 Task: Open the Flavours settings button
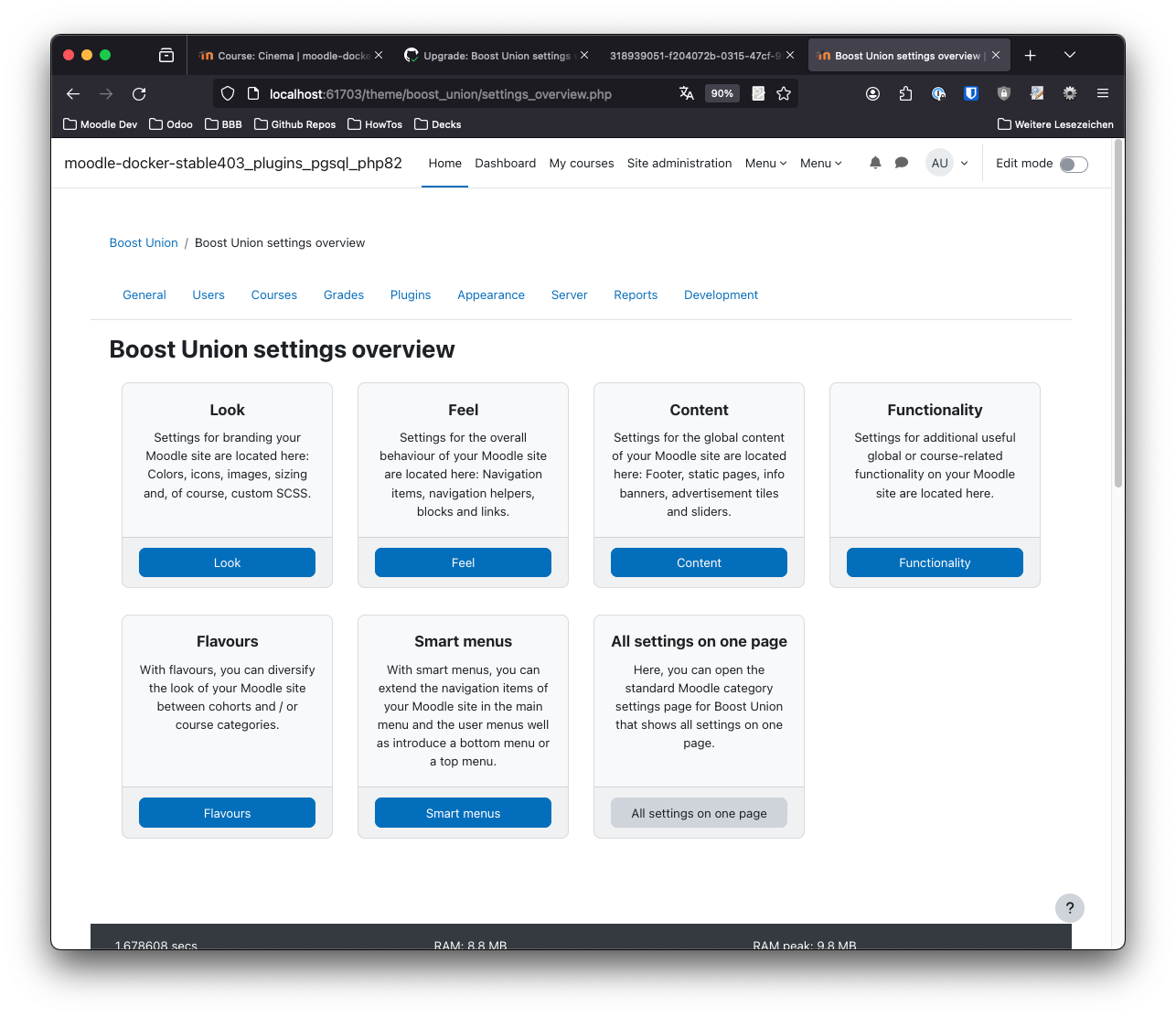(x=227, y=813)
